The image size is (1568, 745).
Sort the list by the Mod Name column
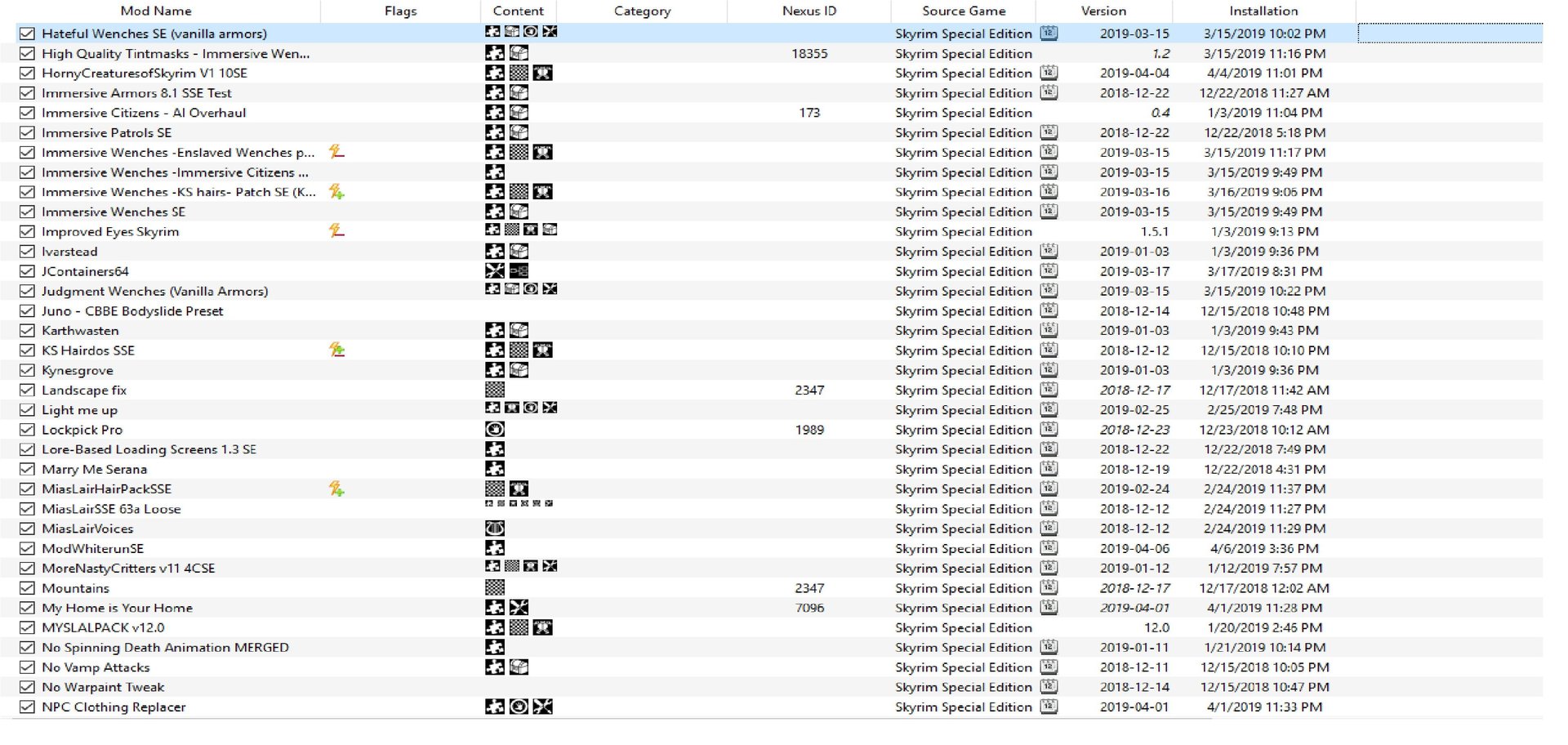(156, 11)
